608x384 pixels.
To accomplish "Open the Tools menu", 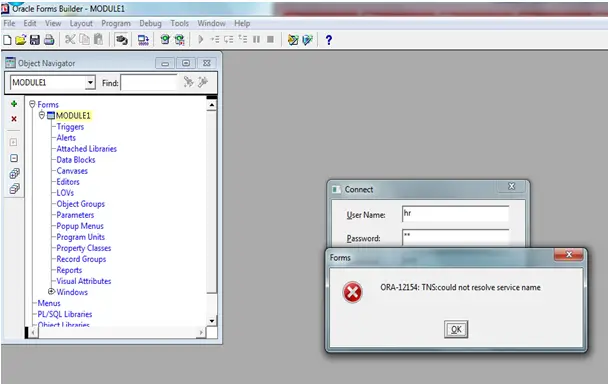I will [x=180, y=23].
